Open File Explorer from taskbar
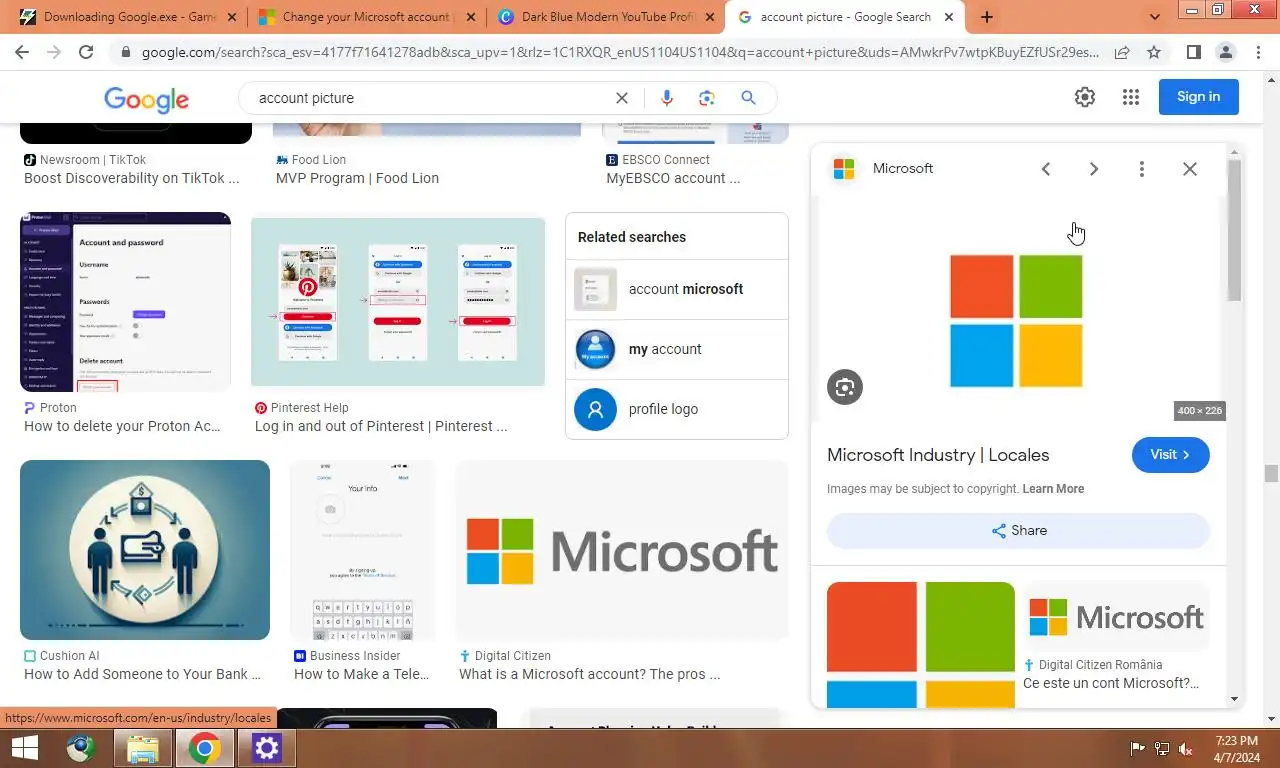Image resolution: width=1280 pixels, height=768 pixels. [x=143, y=748]
